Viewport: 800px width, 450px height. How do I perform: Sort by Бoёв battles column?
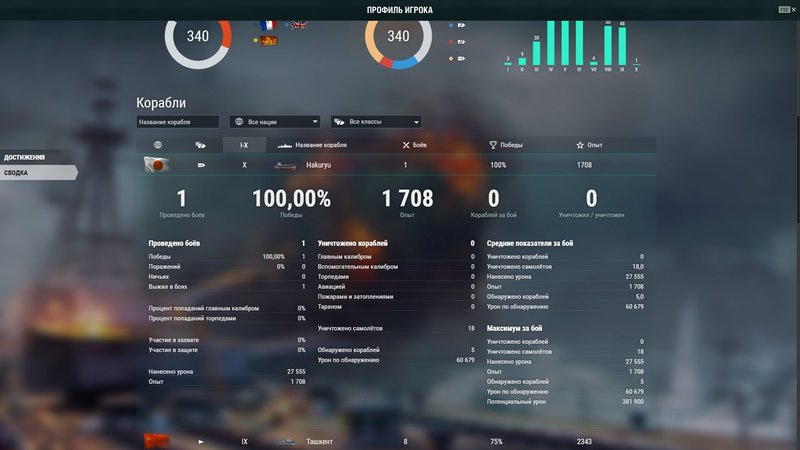click(x=414, y=145)
